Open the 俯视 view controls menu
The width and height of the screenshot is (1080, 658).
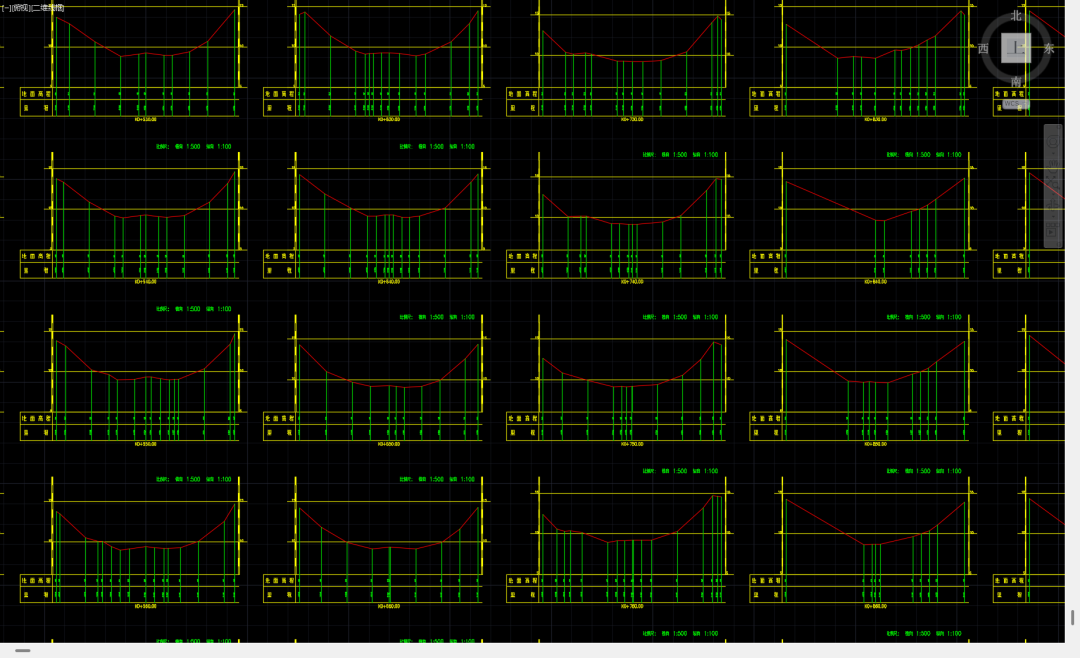[x=20, y=7]
